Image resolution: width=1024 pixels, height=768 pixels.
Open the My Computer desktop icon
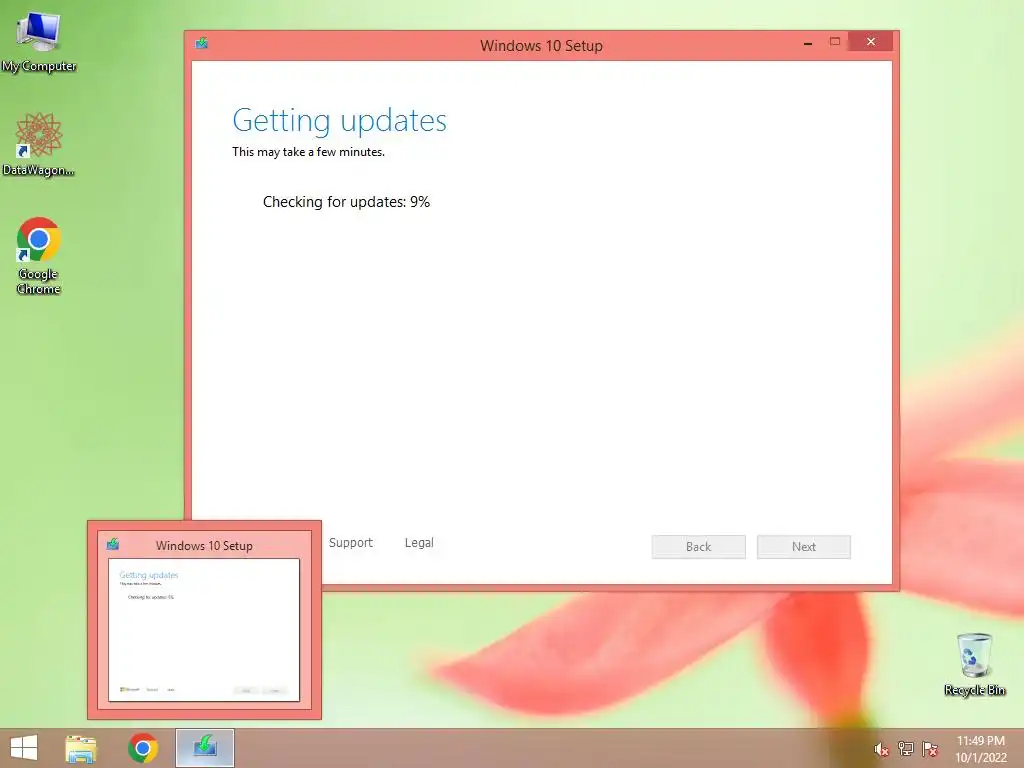point(39,42)
